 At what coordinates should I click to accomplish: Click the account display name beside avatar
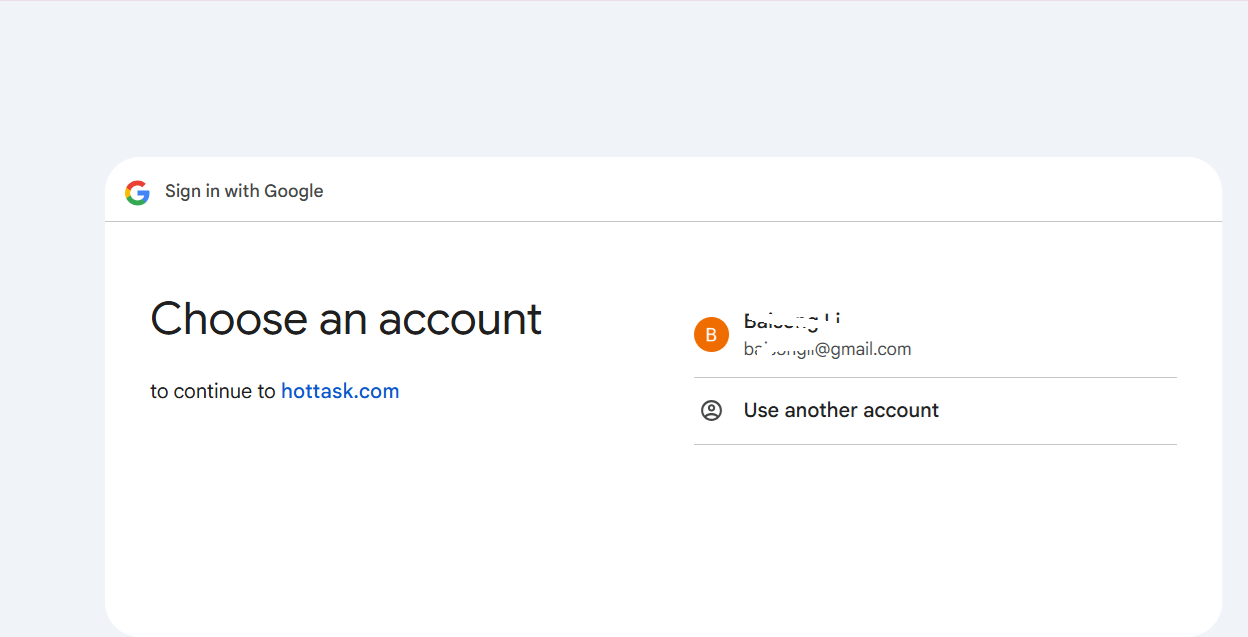(791, 321)
